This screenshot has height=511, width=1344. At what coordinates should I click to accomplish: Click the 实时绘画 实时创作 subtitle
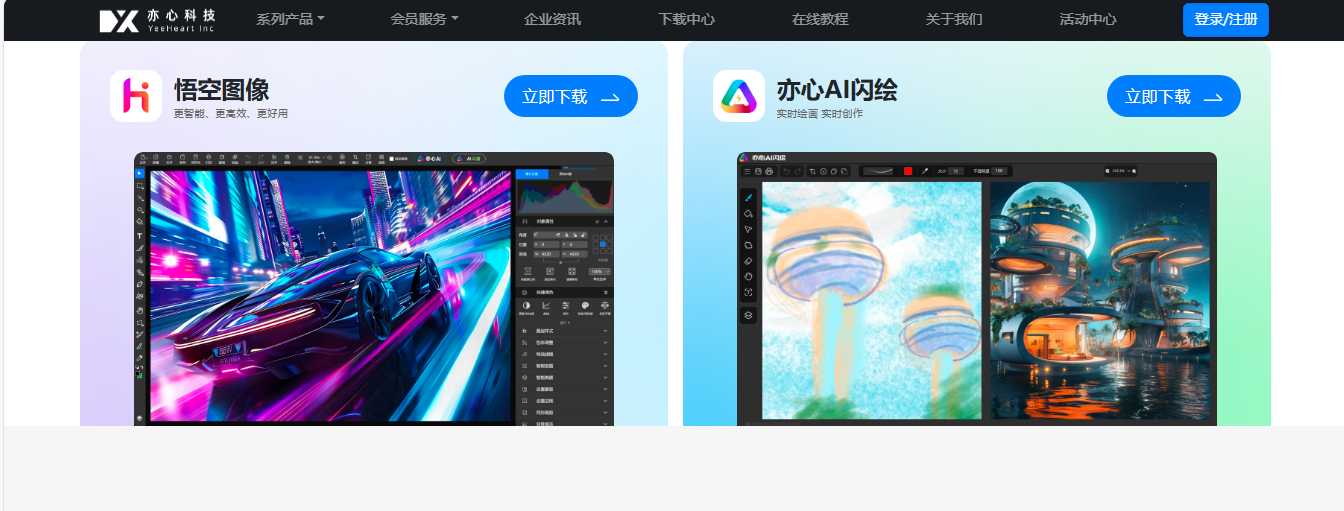point(819,114)
